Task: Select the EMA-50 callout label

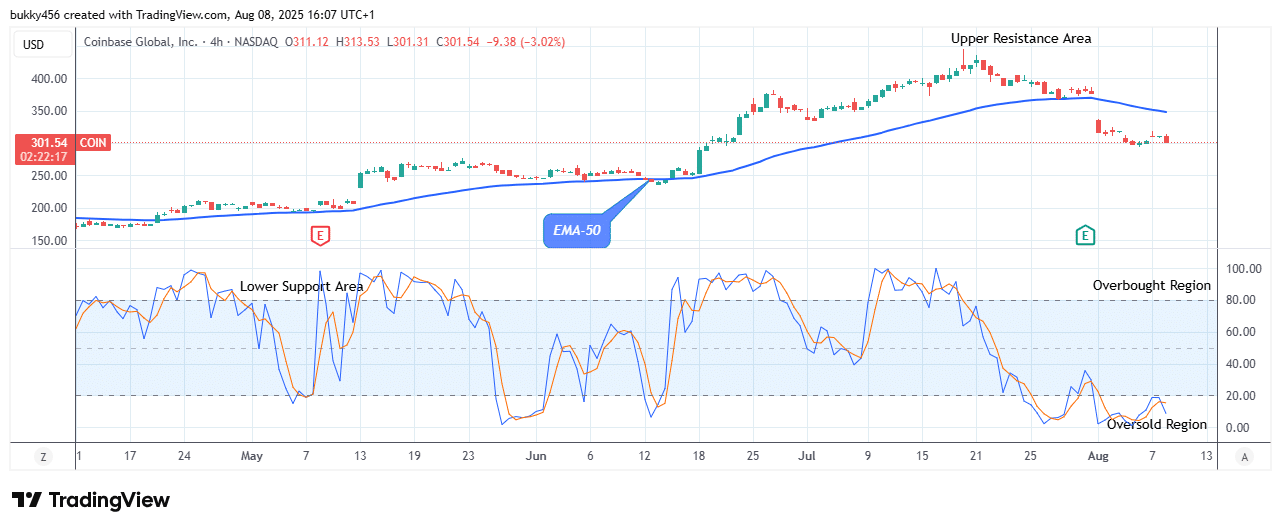Action: (577, 231)
